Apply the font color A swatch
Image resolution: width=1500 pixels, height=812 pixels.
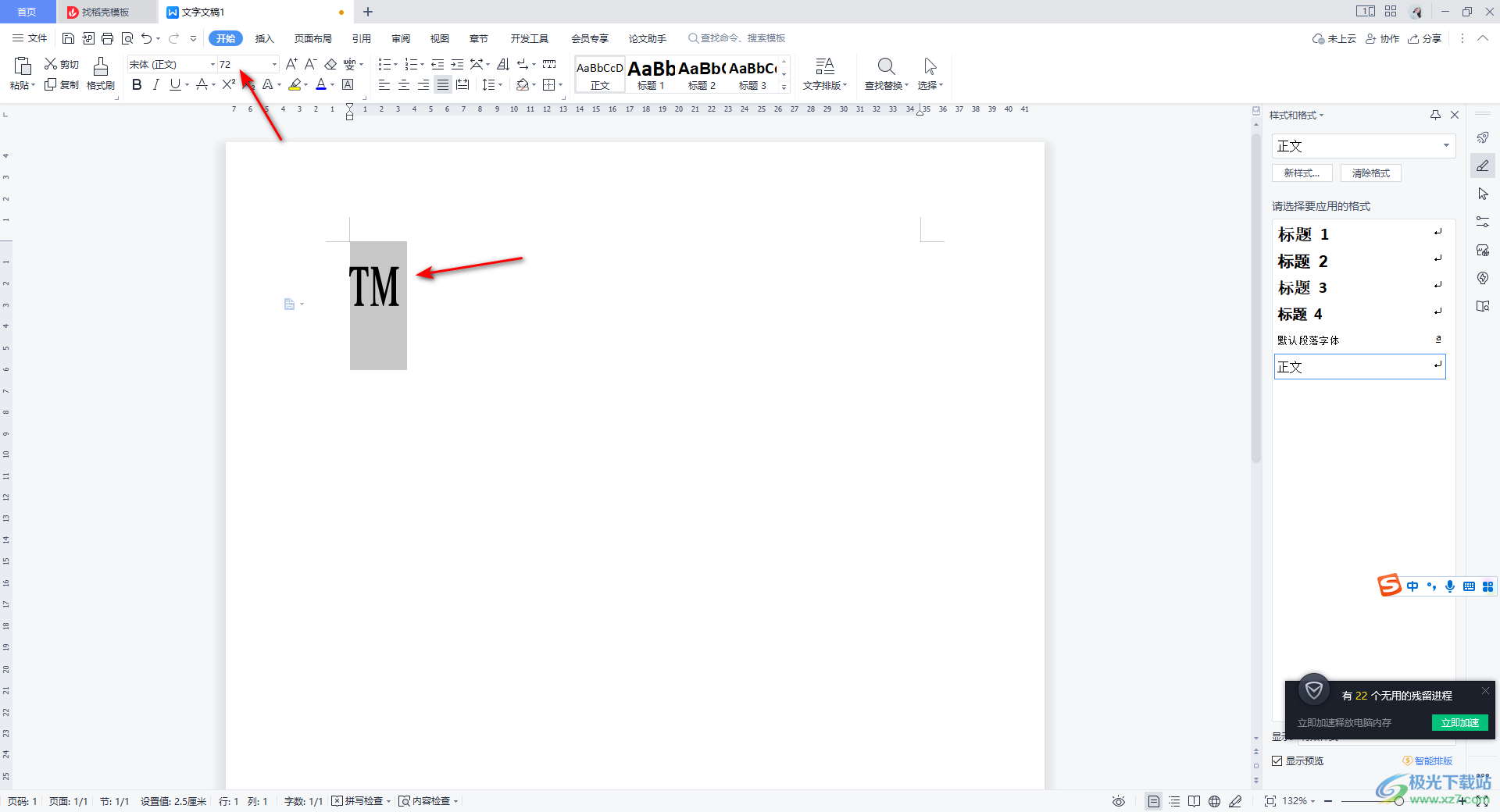point(321,84)
